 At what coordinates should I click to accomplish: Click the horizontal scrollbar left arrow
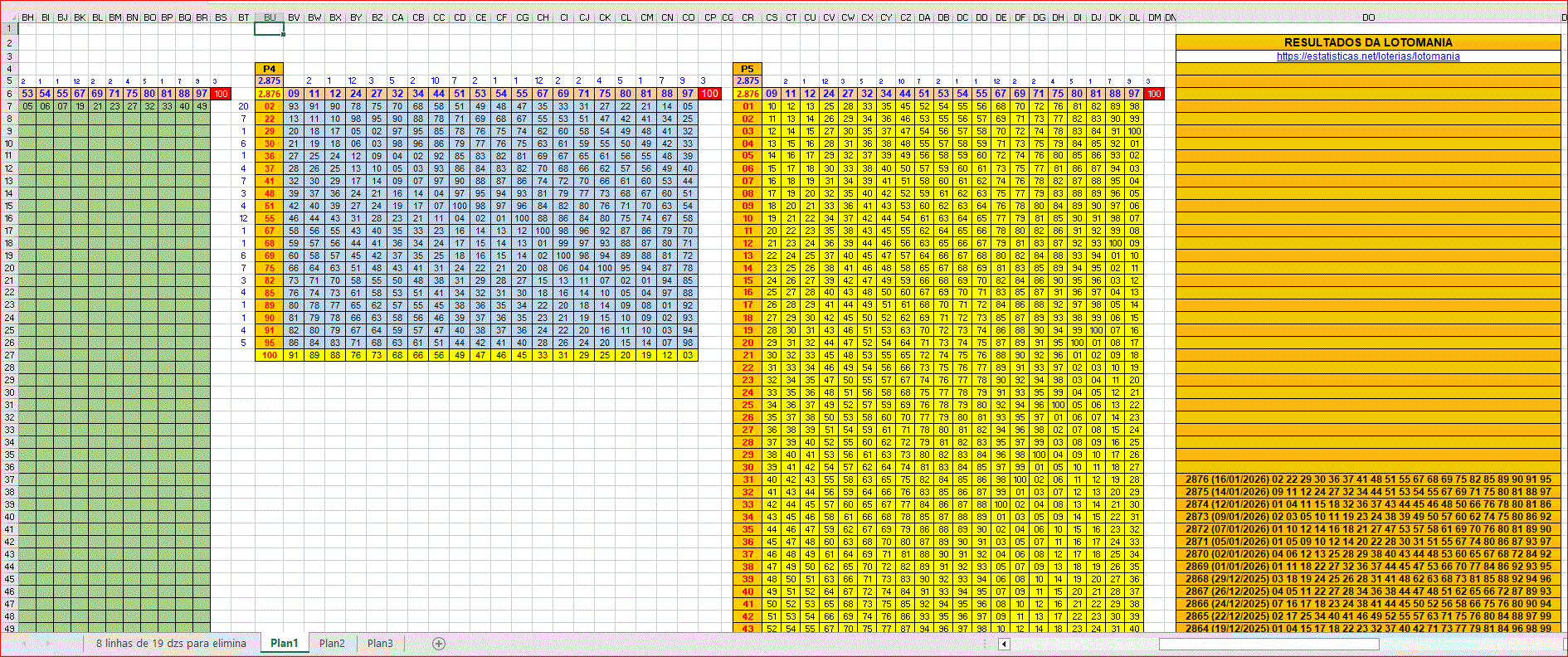1004,644
